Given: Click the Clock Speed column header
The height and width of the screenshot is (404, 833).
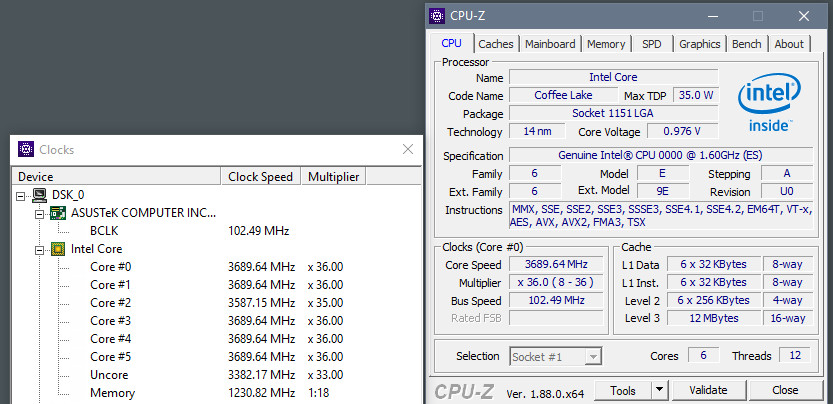Looking at the screenshot, I should point(261,176).
